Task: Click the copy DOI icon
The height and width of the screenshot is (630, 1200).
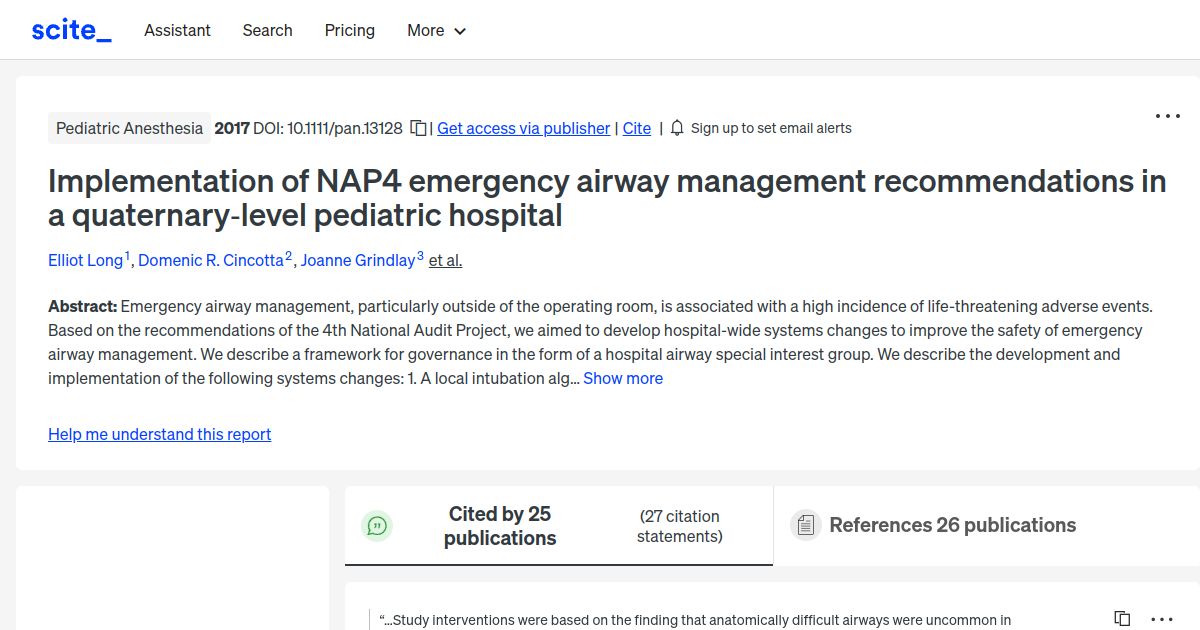Action: [417, 127]
